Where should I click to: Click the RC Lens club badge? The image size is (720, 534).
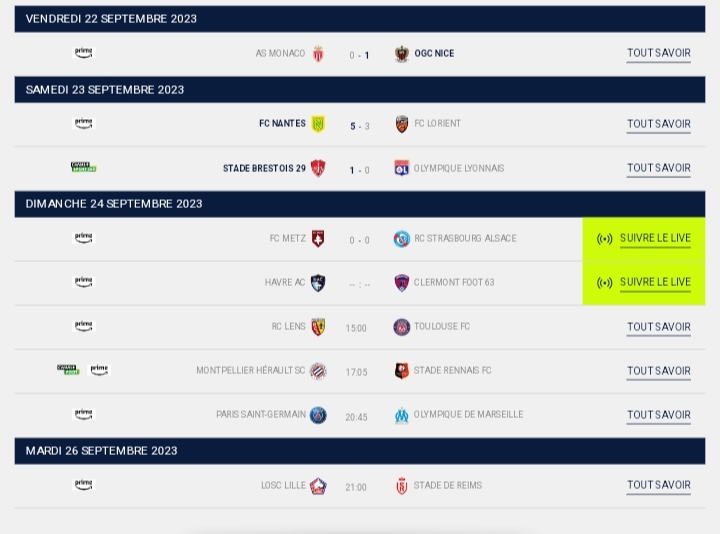click(x=318, y=327)
